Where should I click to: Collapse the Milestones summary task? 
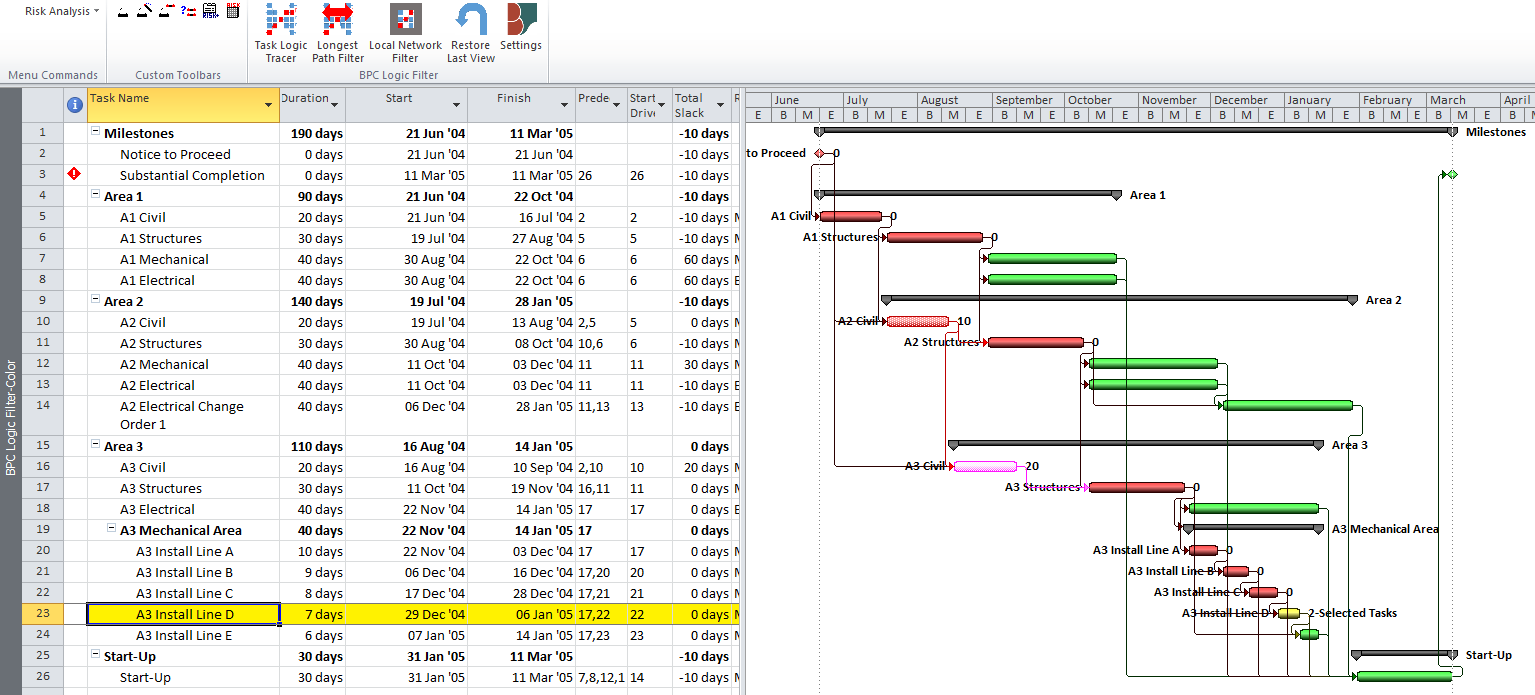pos(96,133)
